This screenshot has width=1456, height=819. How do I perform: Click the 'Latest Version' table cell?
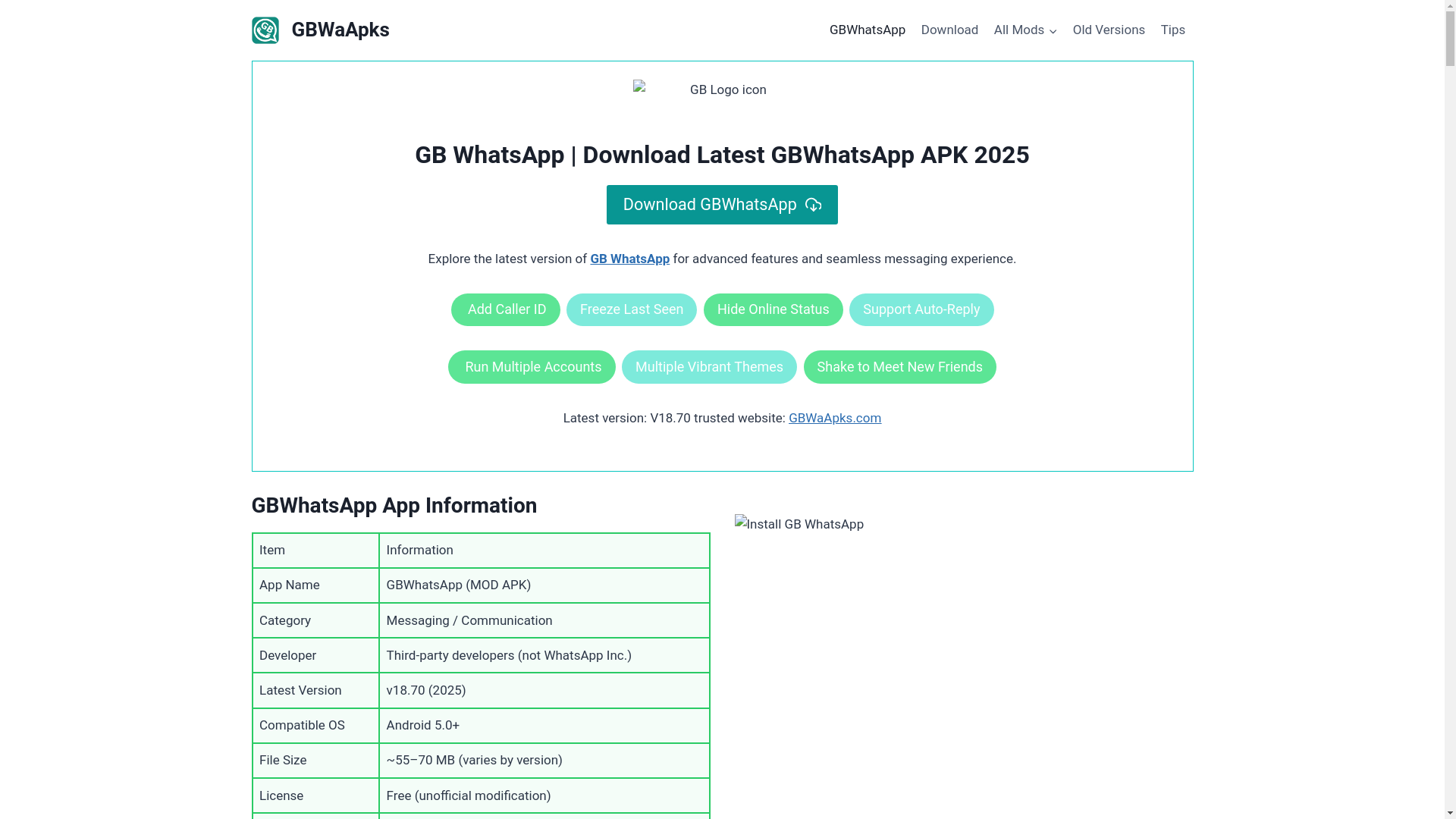(315, 690)
